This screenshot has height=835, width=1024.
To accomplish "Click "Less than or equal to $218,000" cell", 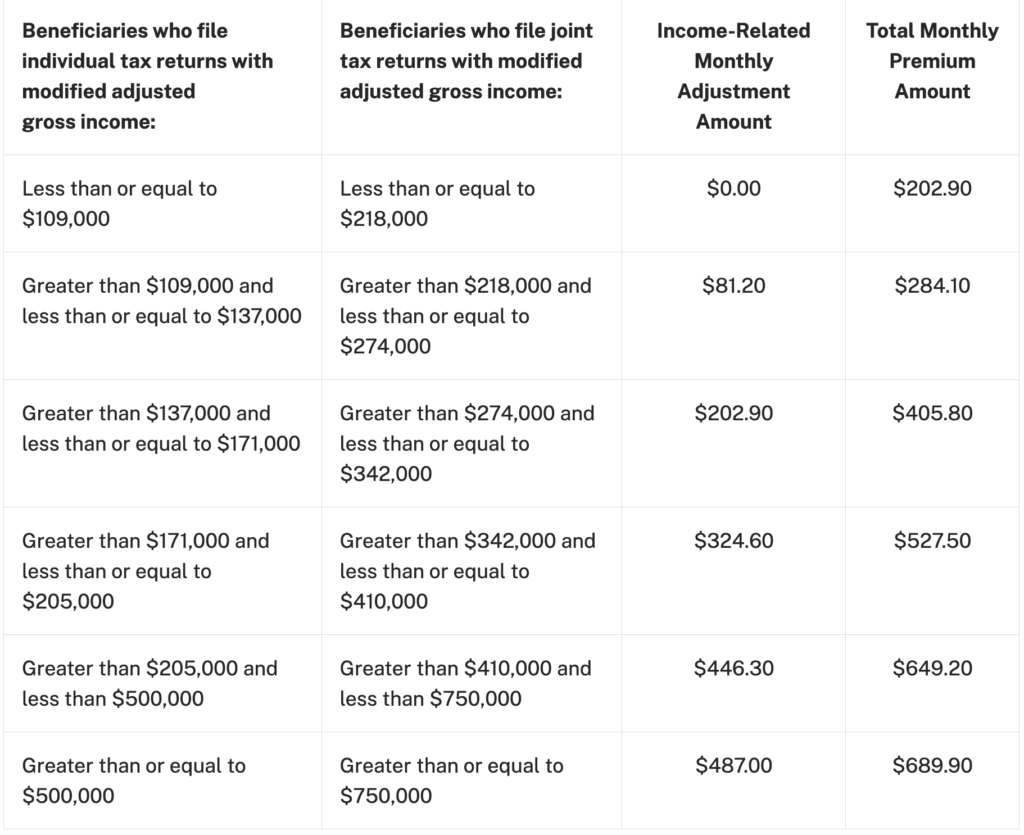I will coord(437,203).
